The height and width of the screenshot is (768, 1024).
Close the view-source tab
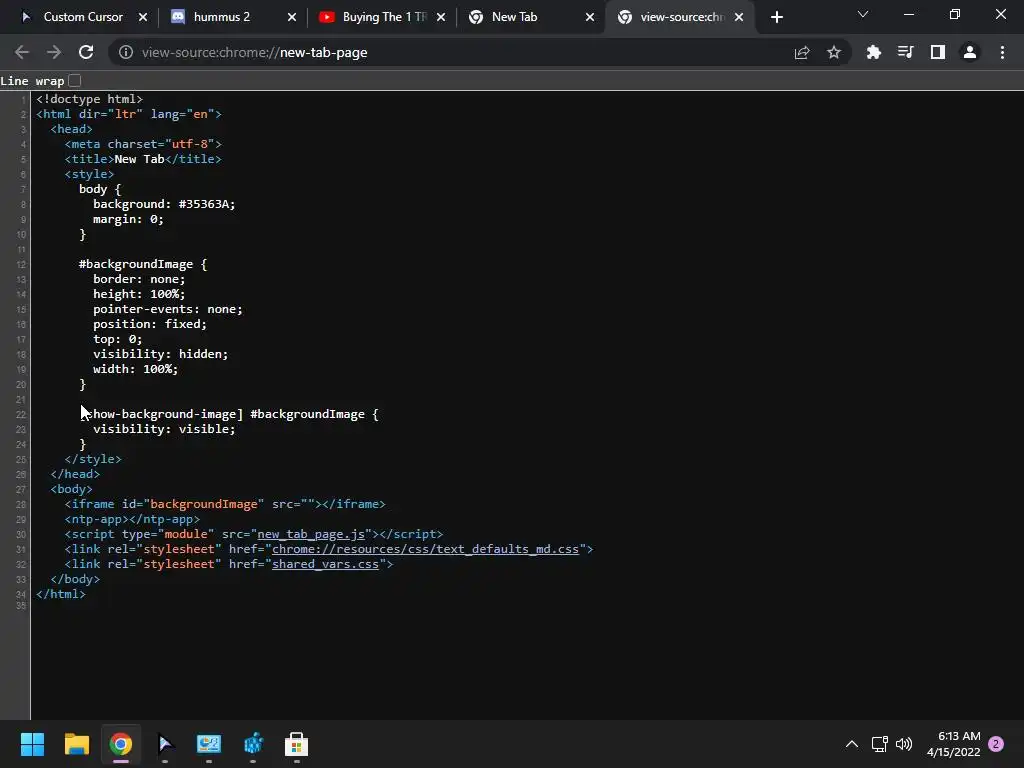(739, 18)
